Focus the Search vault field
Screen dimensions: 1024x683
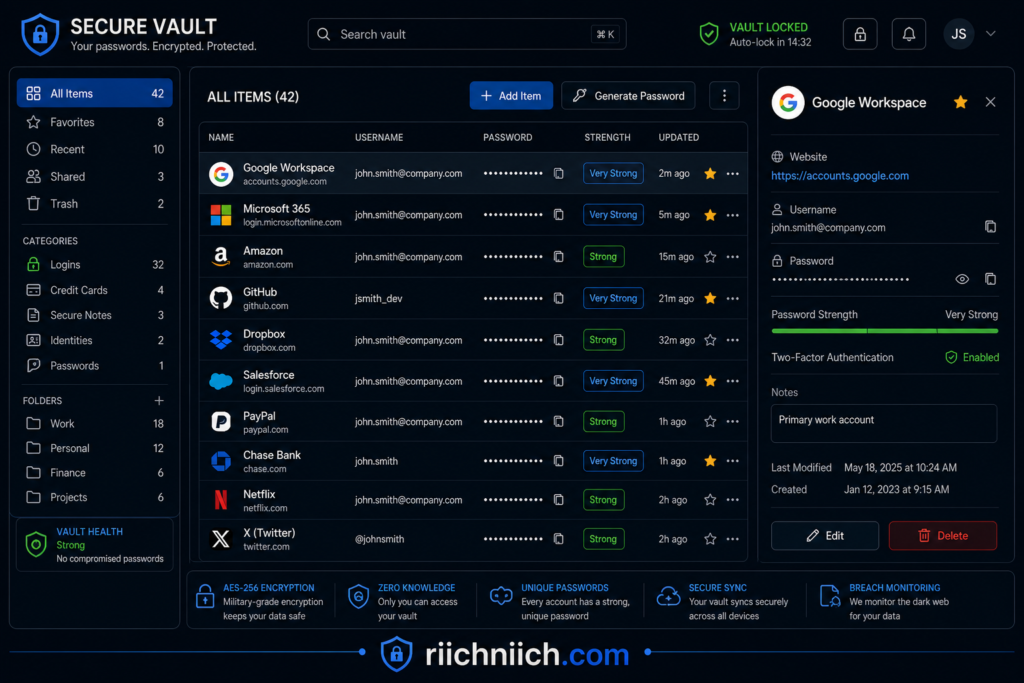467,34
